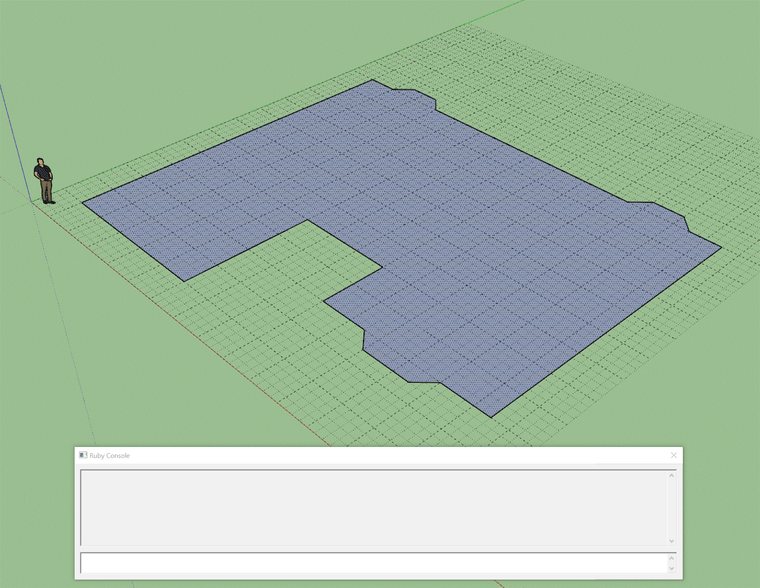Click the floor plan's far right corner

pyautogui.click(x=721, y=247)
